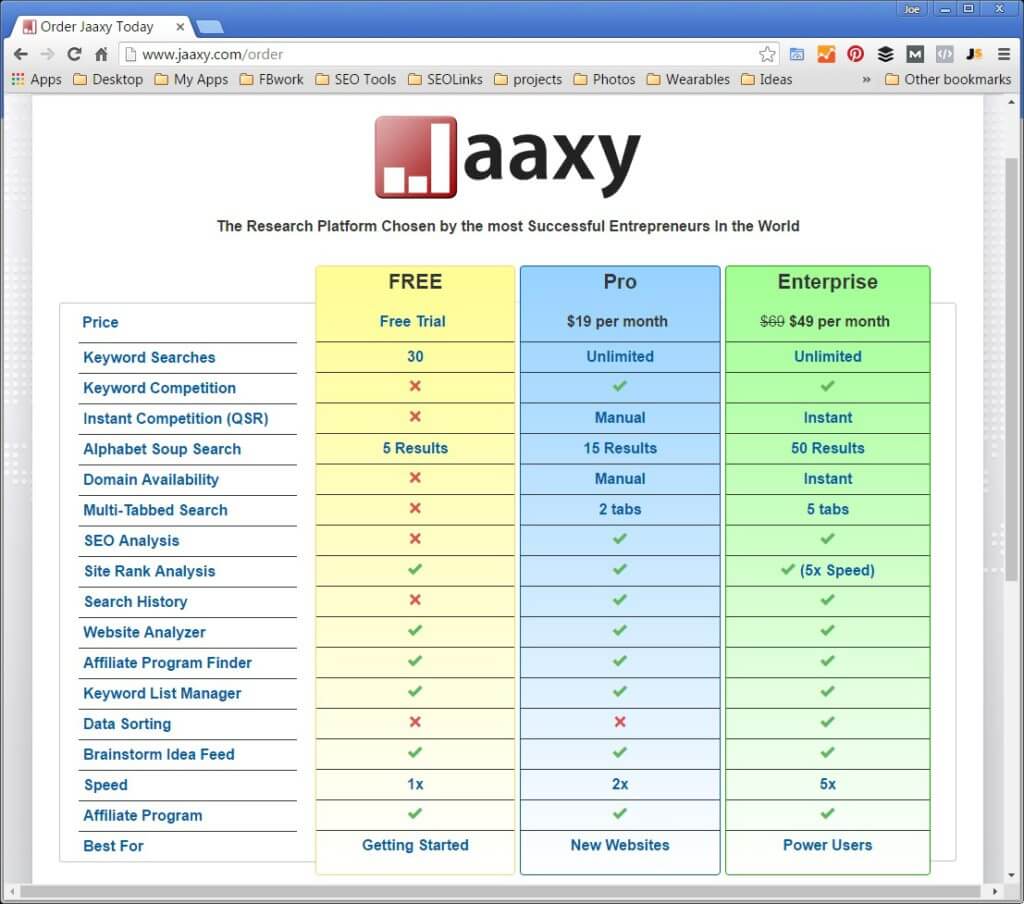Click Instant Competition (QSR) label
Screen dimensions: 1024x904
coord(176,419)
